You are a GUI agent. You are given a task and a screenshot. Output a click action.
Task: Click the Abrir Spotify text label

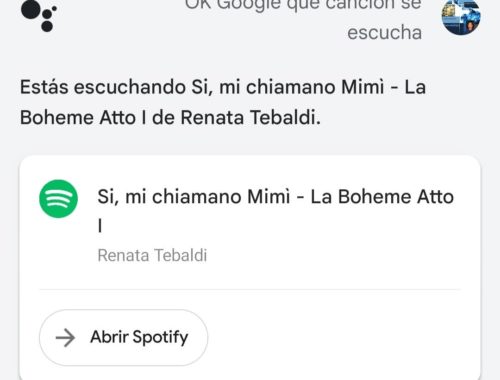click(x=139, y=337)
